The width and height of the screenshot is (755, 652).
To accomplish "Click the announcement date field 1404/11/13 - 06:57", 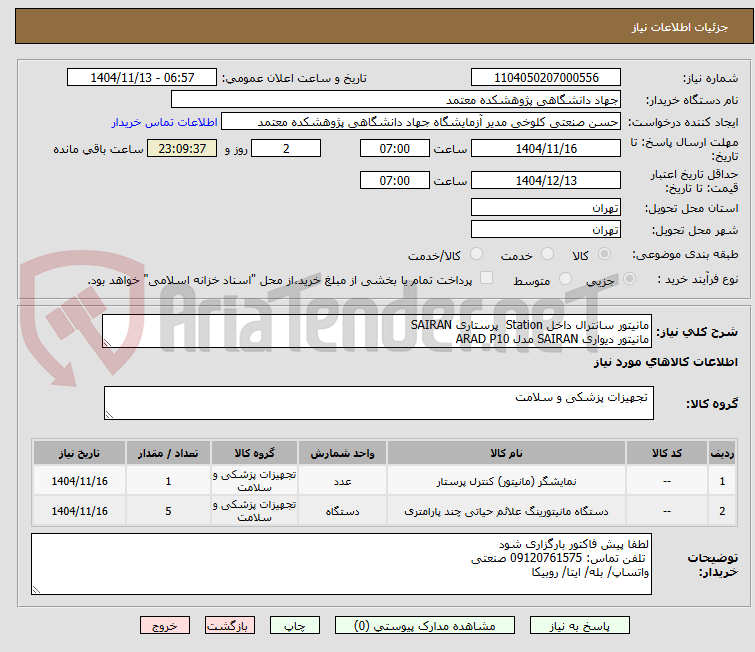I will pyautogui.click(x=142, y=77).
